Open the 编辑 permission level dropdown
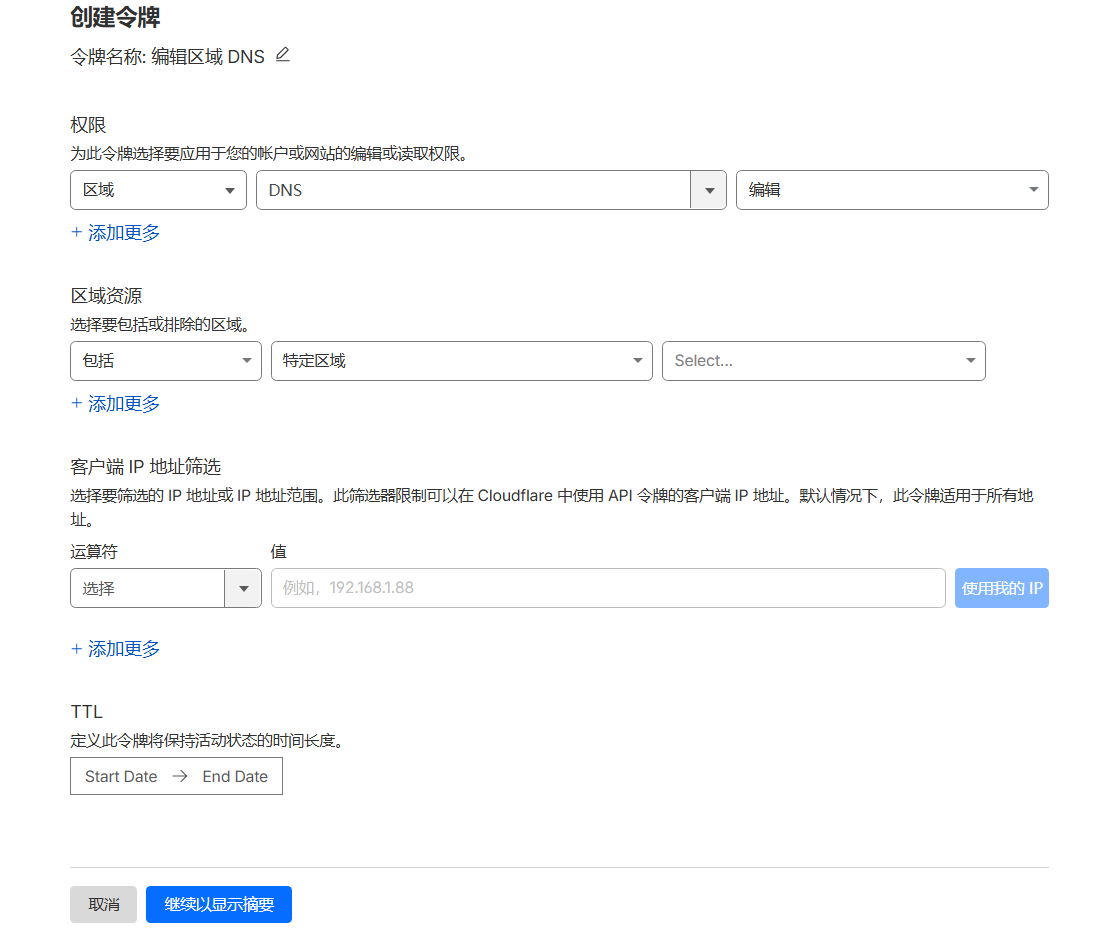The image size is (1094, 933). 891,190
